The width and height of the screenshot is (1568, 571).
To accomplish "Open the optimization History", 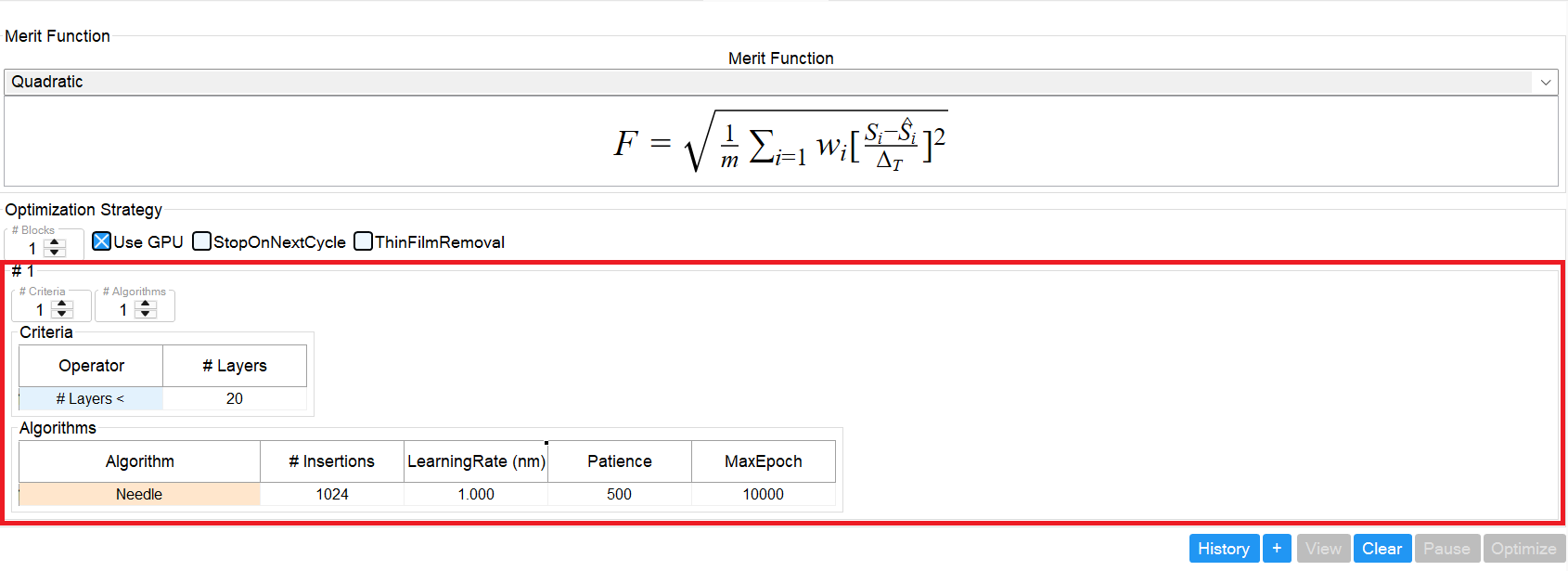I will (1224, 549).
